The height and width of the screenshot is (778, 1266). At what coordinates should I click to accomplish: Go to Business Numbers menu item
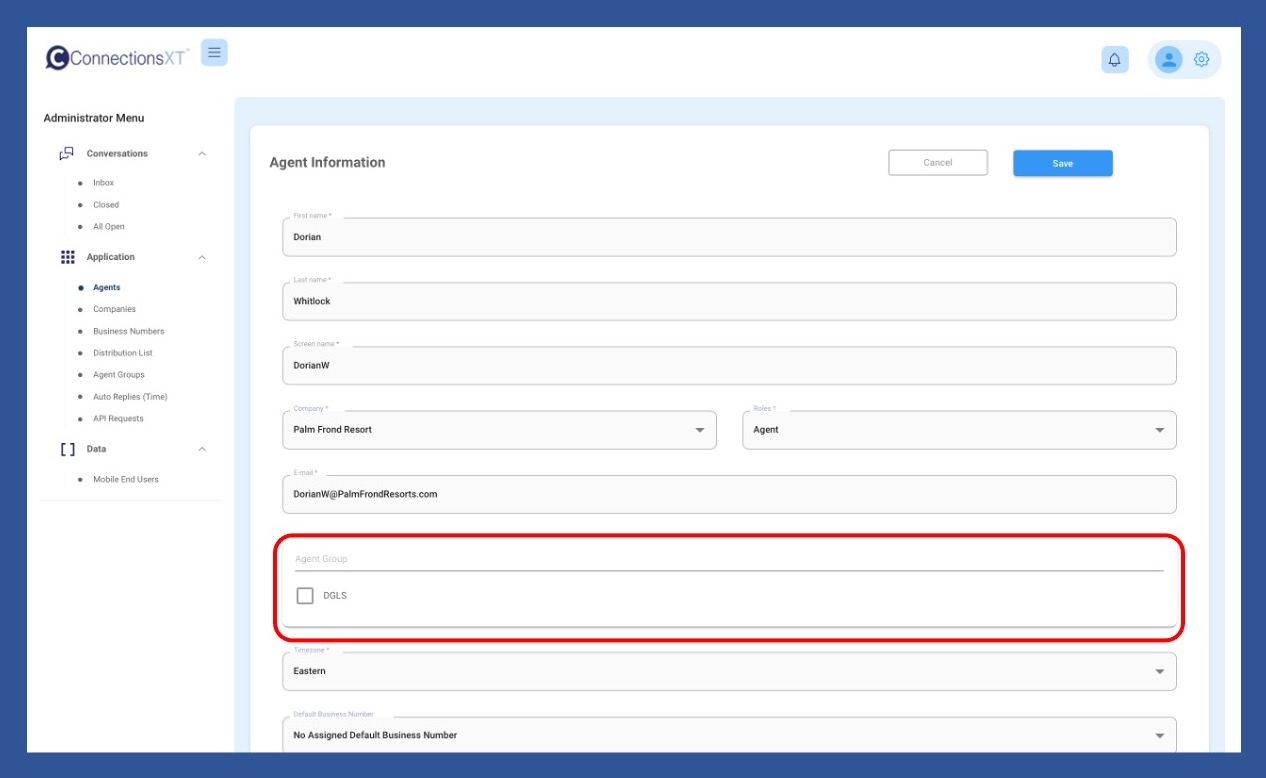tap(128, 331)
